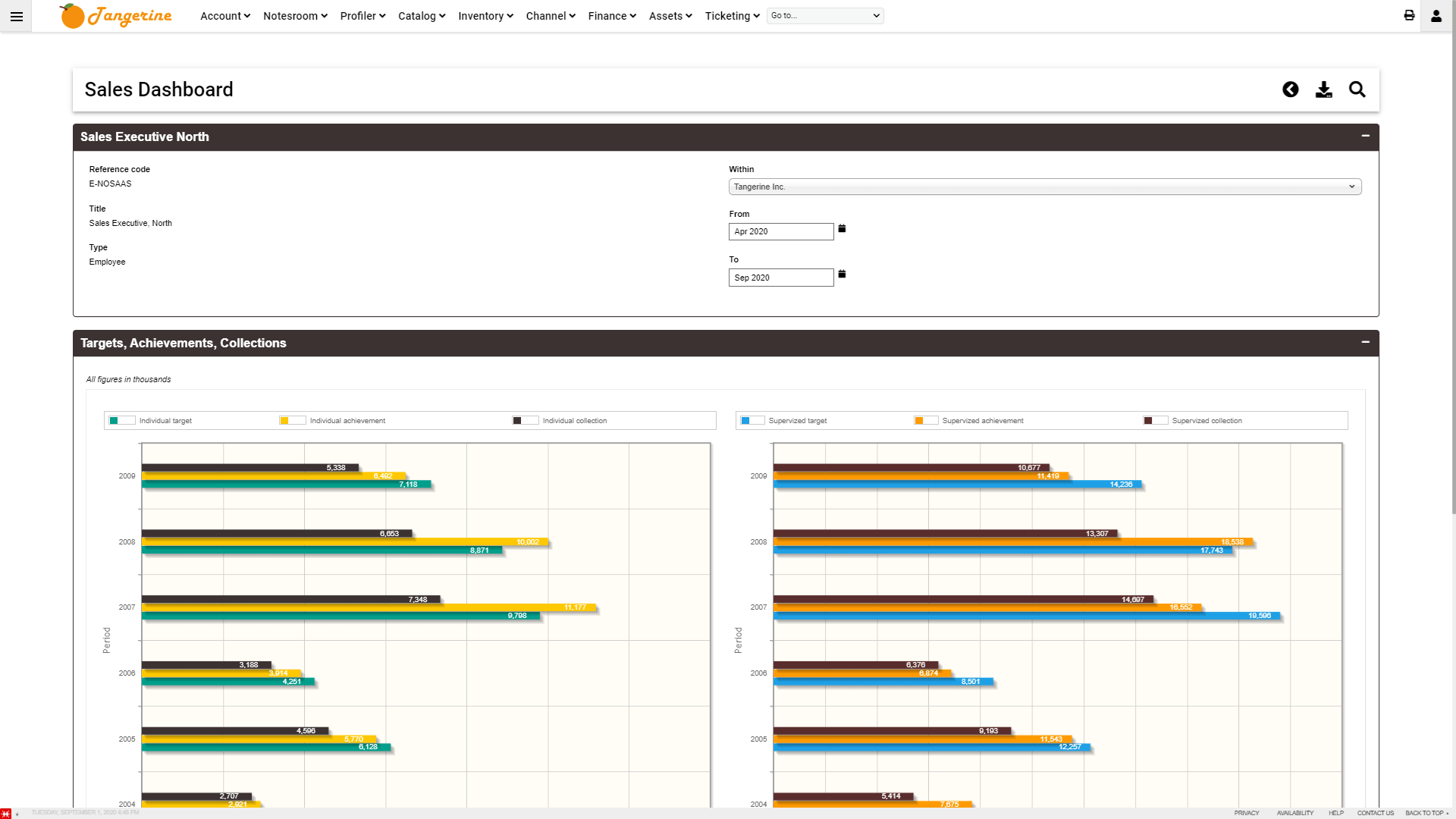The width and height of the screenshot is (1456, 819).
Task: Open the Finance menu
Action: (x=612, y=16)
